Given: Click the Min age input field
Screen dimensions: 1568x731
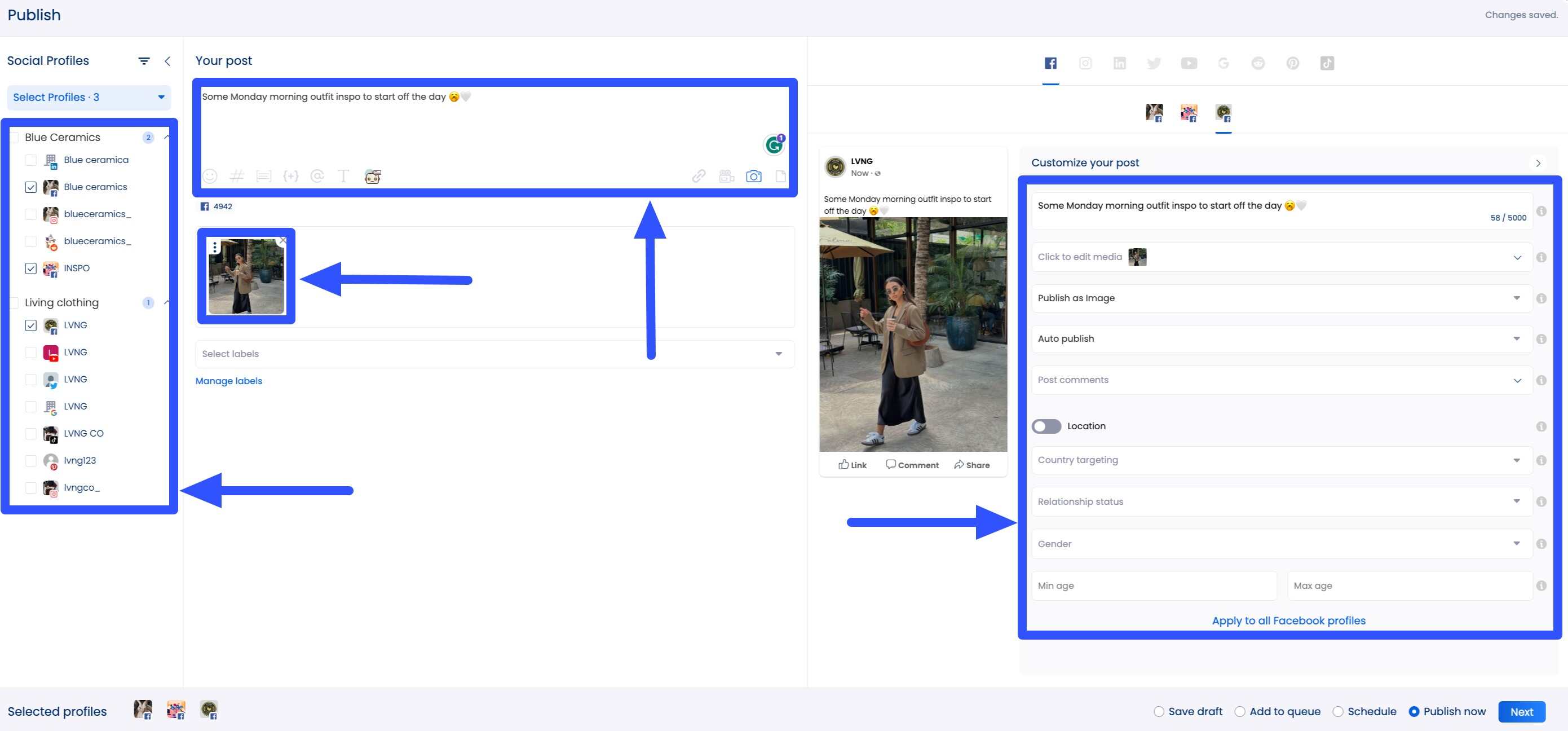Looking at the screenshot, I should coord(1154,586).
